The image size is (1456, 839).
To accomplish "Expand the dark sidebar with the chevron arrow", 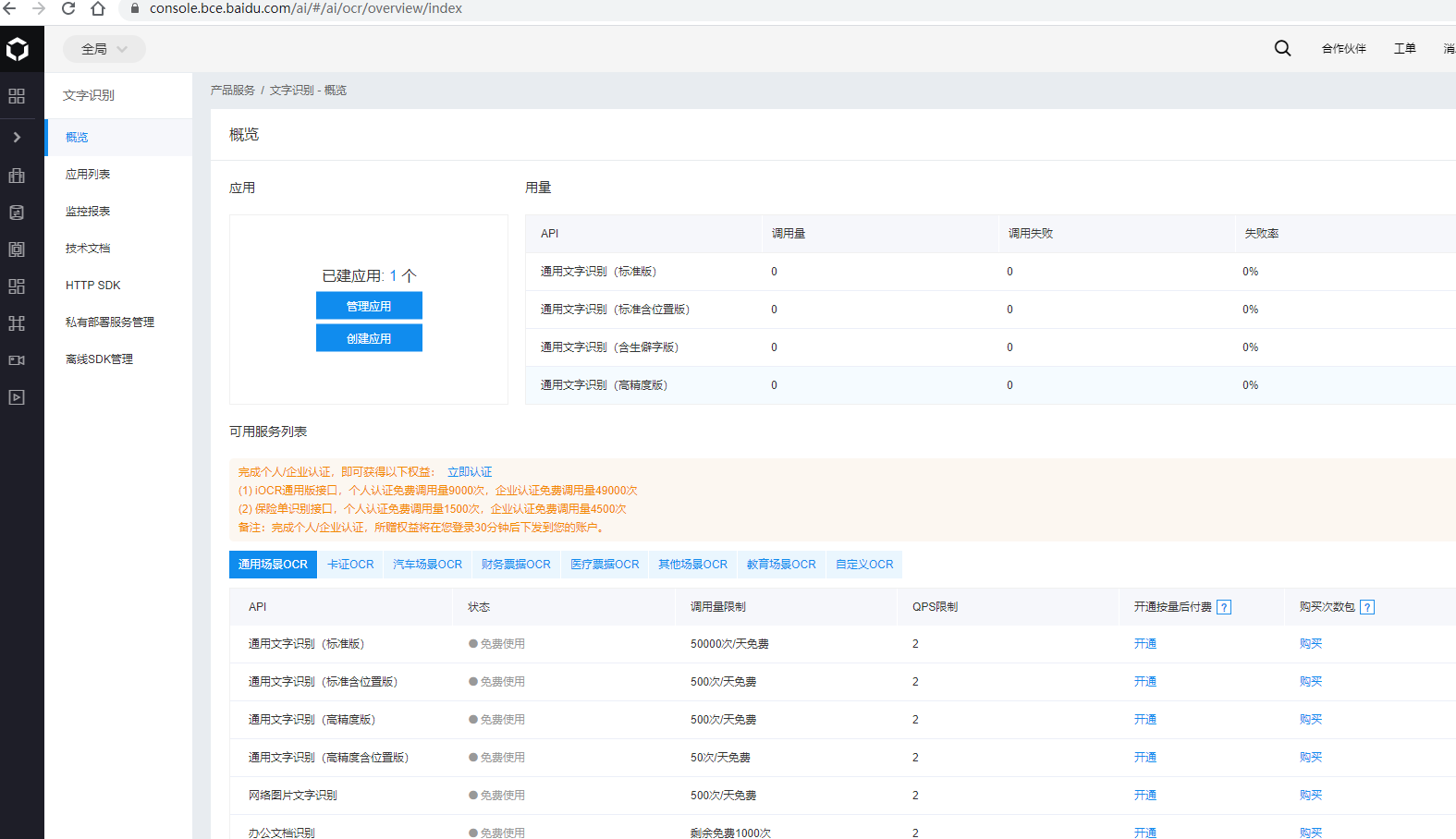I will (17, 137).
